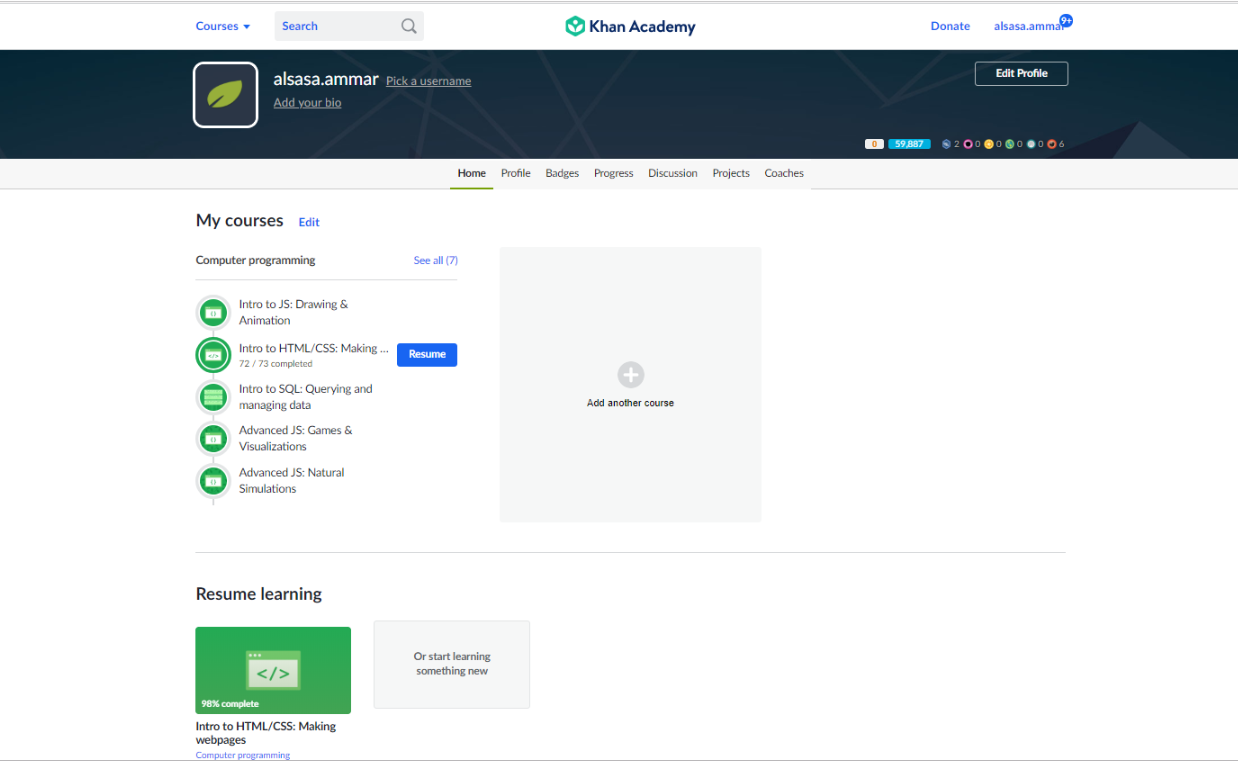Viewport: 1238px width, 762px height.
Task: Switch to the Progress tab
Action: [x=613, y=173]
